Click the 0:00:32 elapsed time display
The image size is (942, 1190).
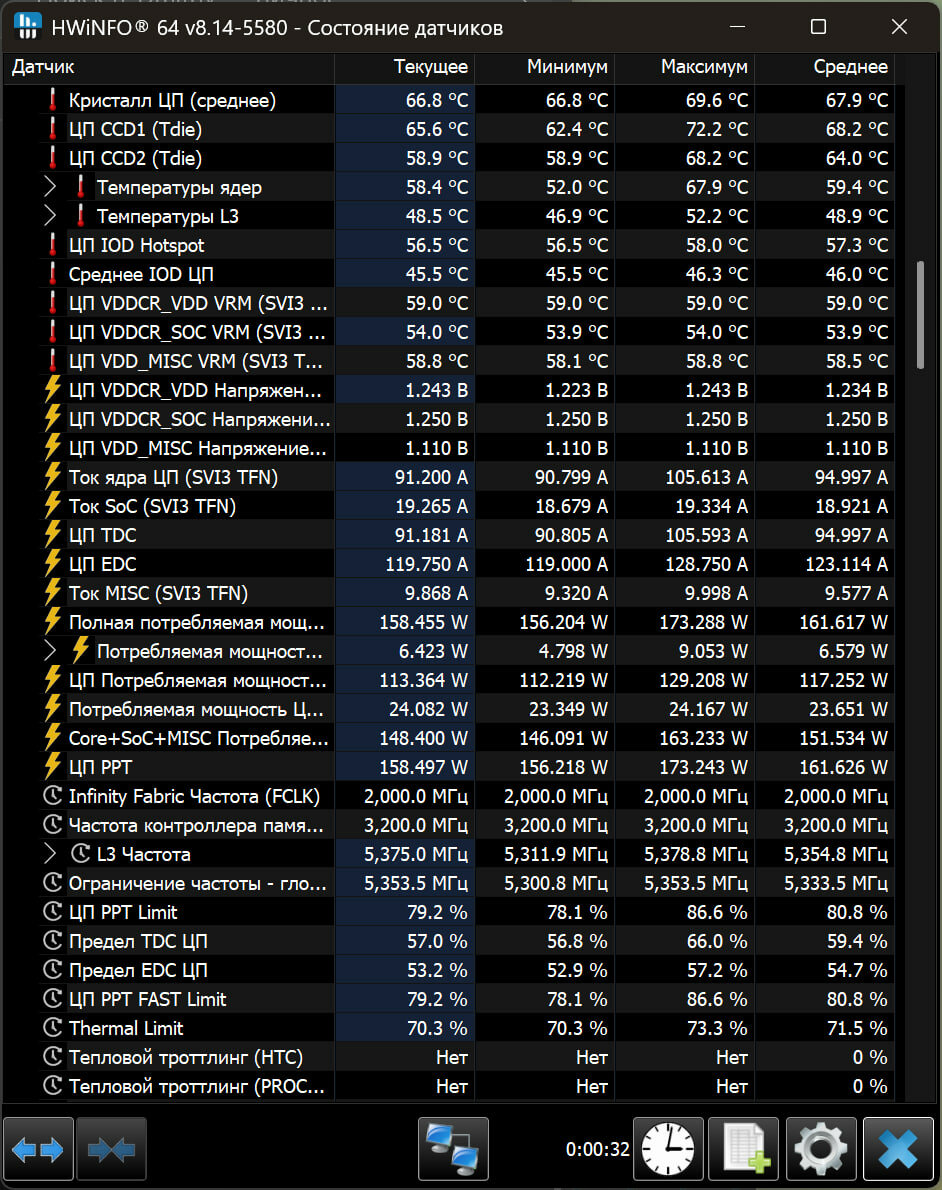pos(597,1149)
